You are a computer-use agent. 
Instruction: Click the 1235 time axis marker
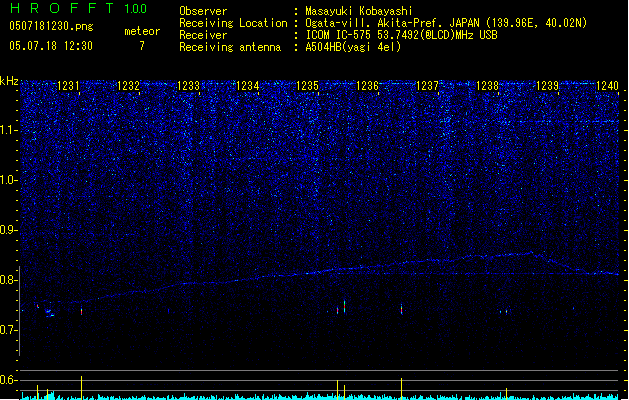(x=308, y=86)
